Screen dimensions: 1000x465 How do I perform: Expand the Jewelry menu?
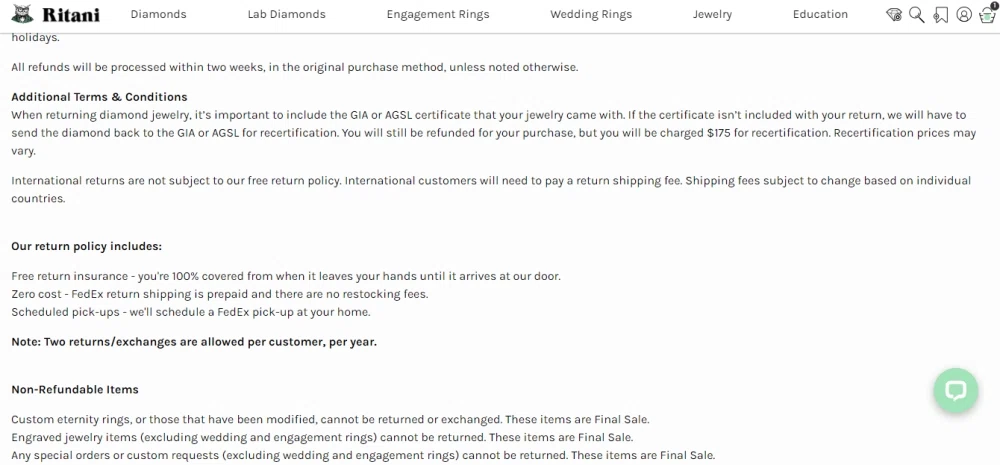[x=712, y=15]
